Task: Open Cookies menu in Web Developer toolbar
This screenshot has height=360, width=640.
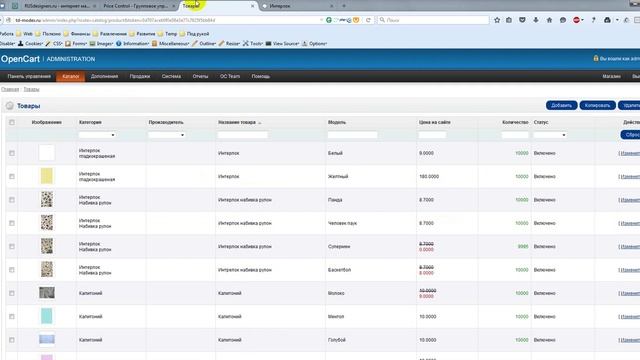Action: (30, 43)
